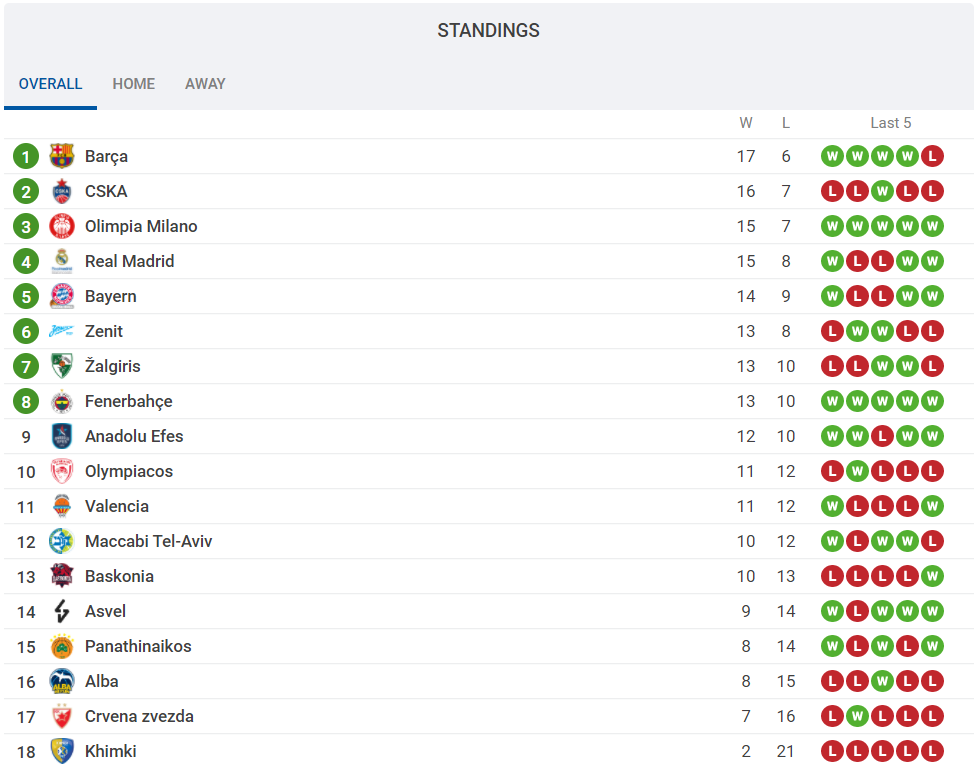Image resolution: width=976 pixels, height=776 pixels.
Task: Click Baskonia's latest win badge
Action: [x=932, y=576]
